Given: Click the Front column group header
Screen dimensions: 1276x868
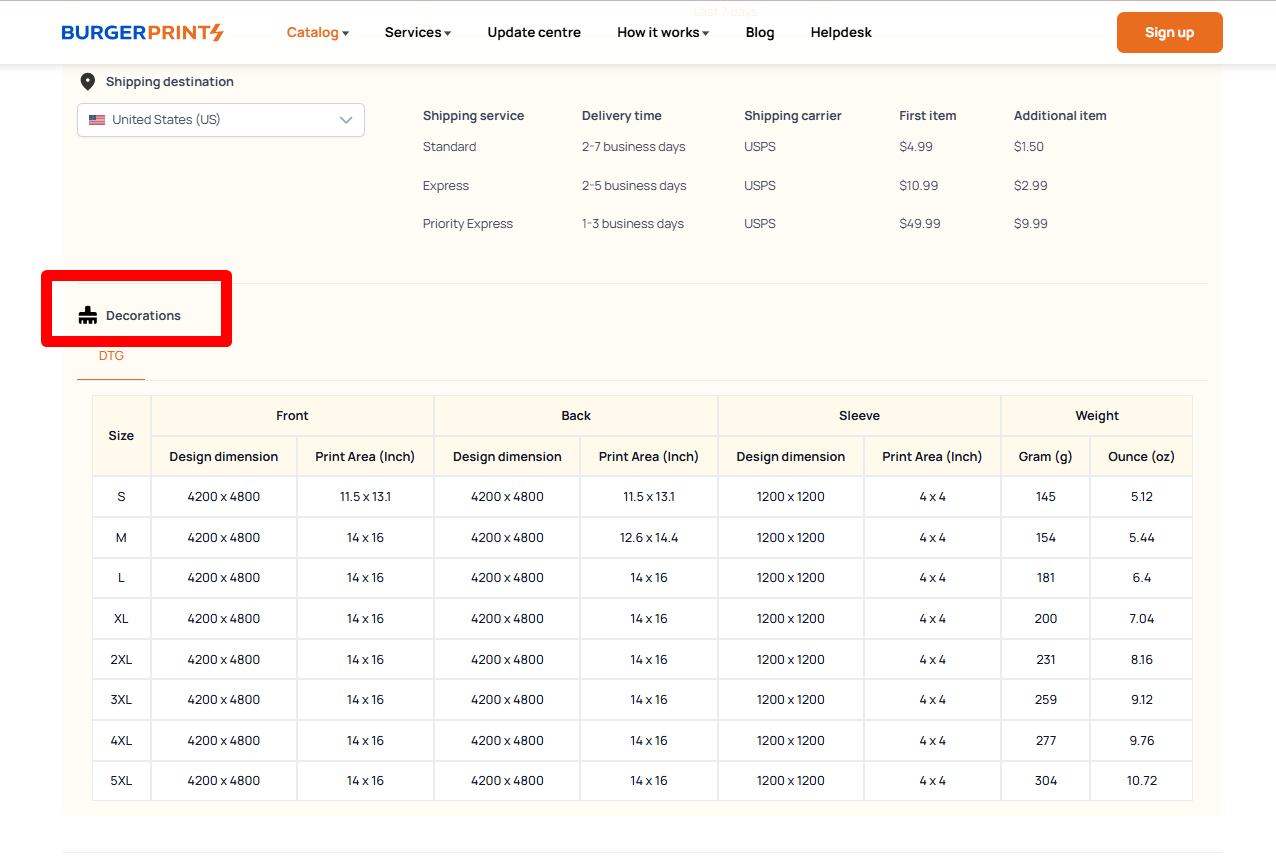Looking at the screenshot, I should pos(292,416).
